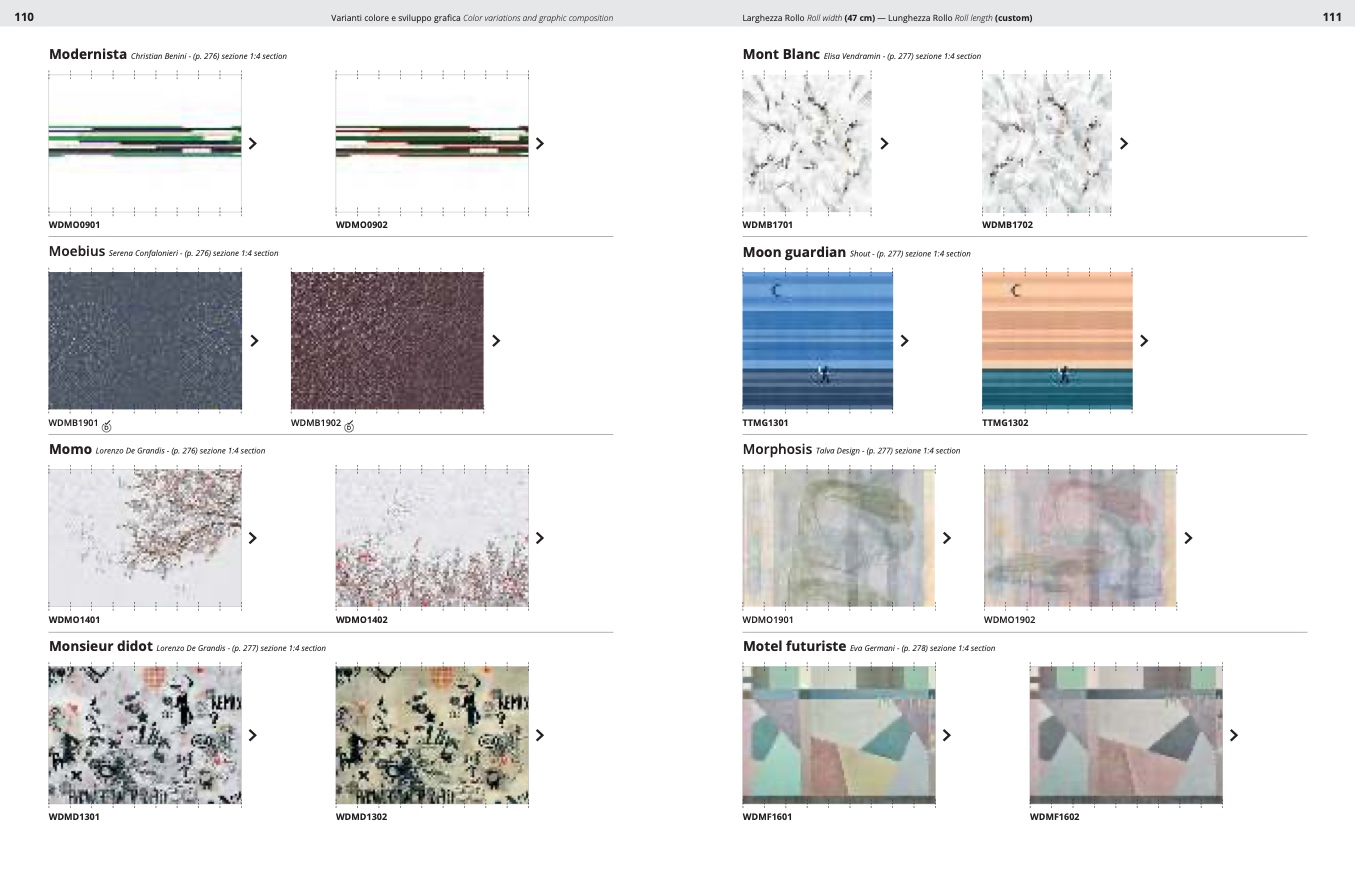Select the Mont Blanc WDMB1702 thumbnail
The height and width of the screenshot is (878, 1355).
click(1046, 143)
